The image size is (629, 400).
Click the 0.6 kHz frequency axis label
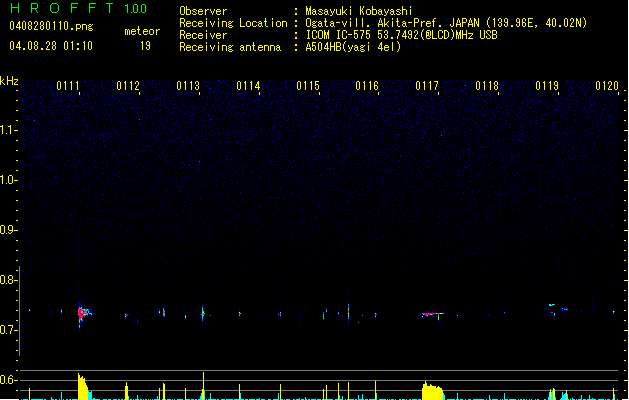pyautogui.click(x=8, y=380)
